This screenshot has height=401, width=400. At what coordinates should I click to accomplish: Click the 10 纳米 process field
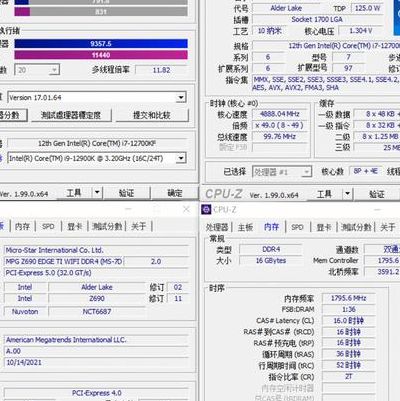coord(270,31)
